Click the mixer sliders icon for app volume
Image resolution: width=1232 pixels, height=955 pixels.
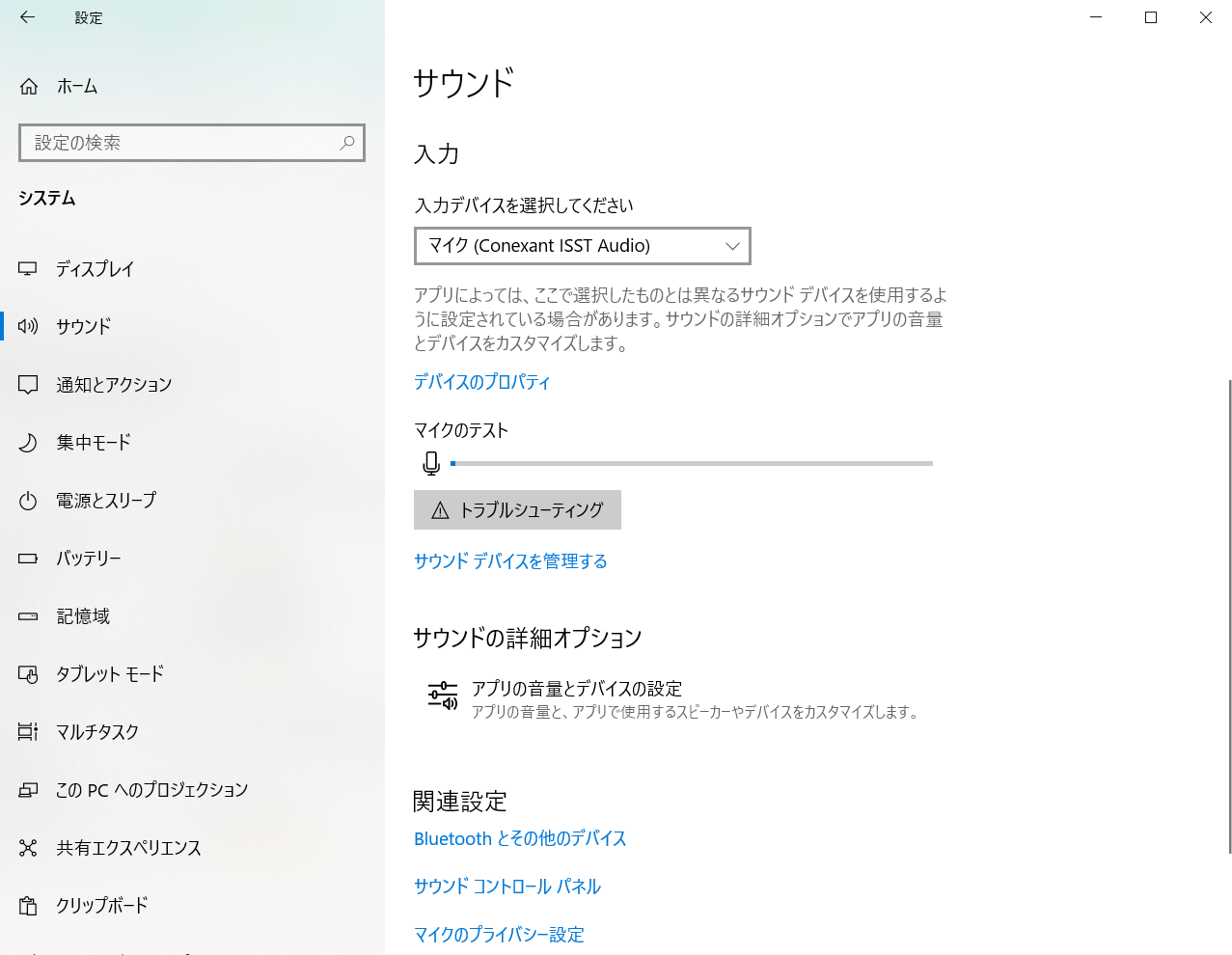pos(443,695)
